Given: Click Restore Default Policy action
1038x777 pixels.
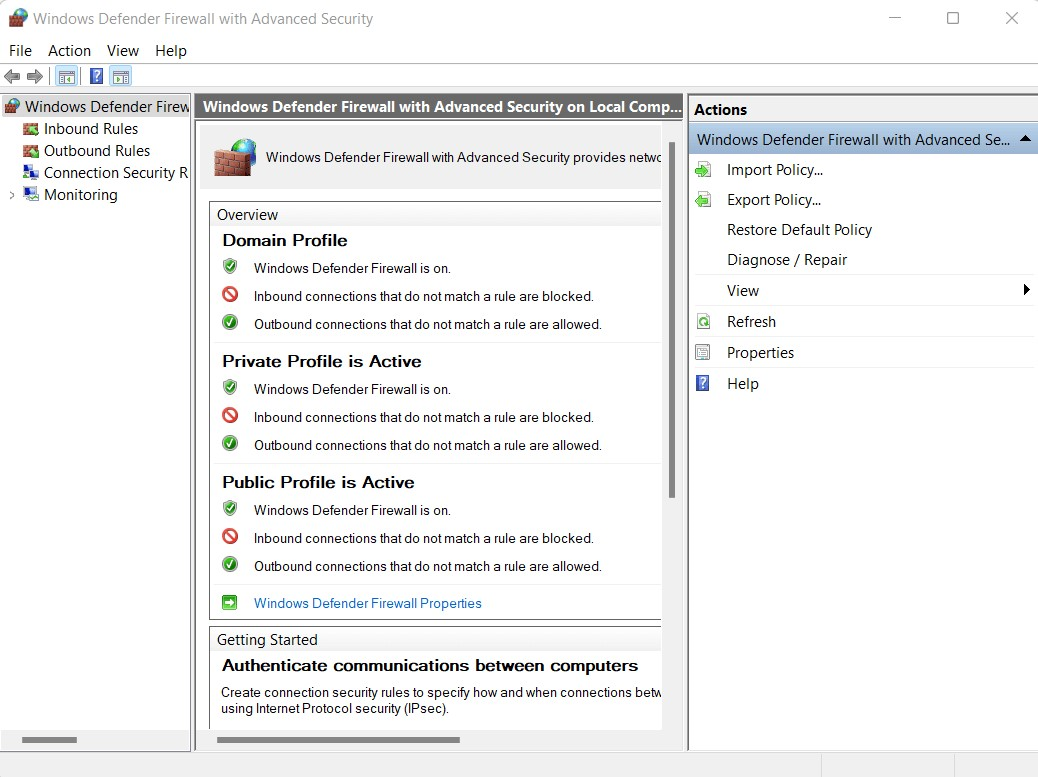Looking at the screenshot, I should (799, 230).
